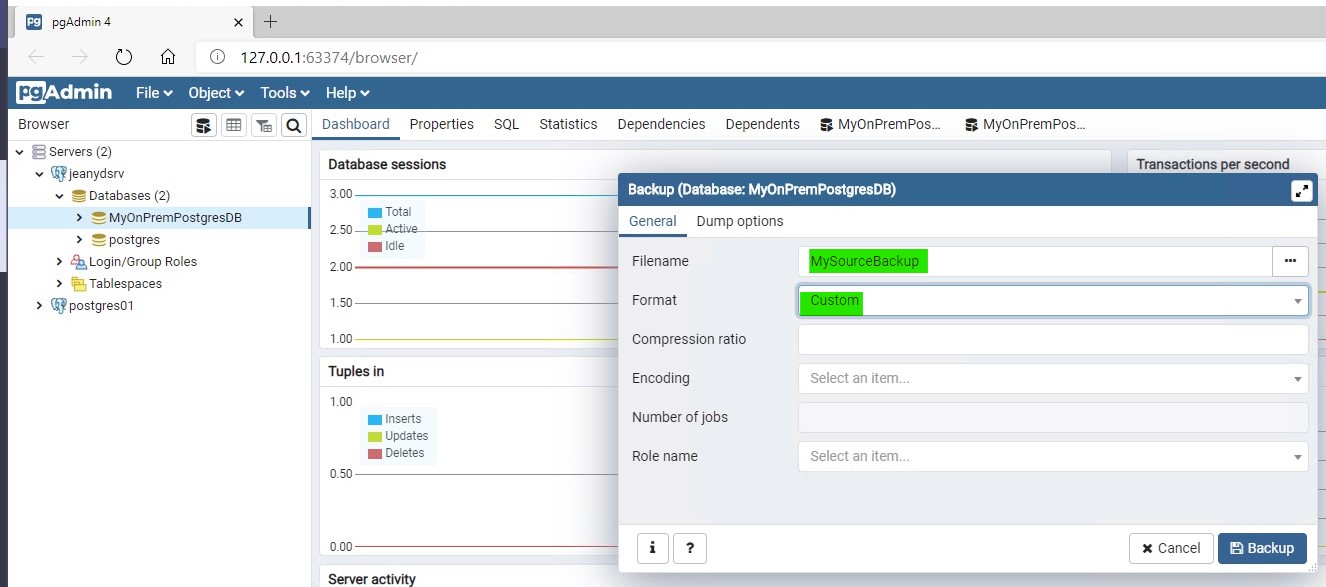The image size is (1326, 587).
Task: Go to browser home icon
Action: (x=168, y=57)
